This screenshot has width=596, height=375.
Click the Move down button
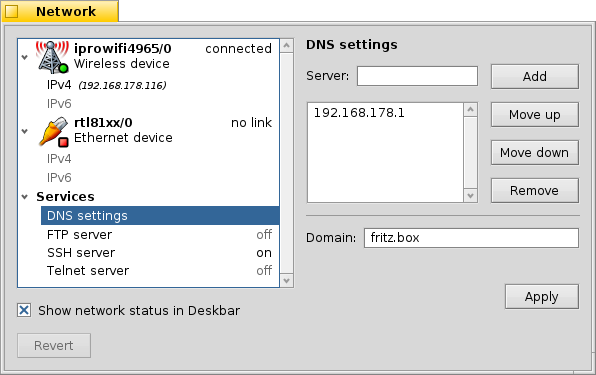535,152
